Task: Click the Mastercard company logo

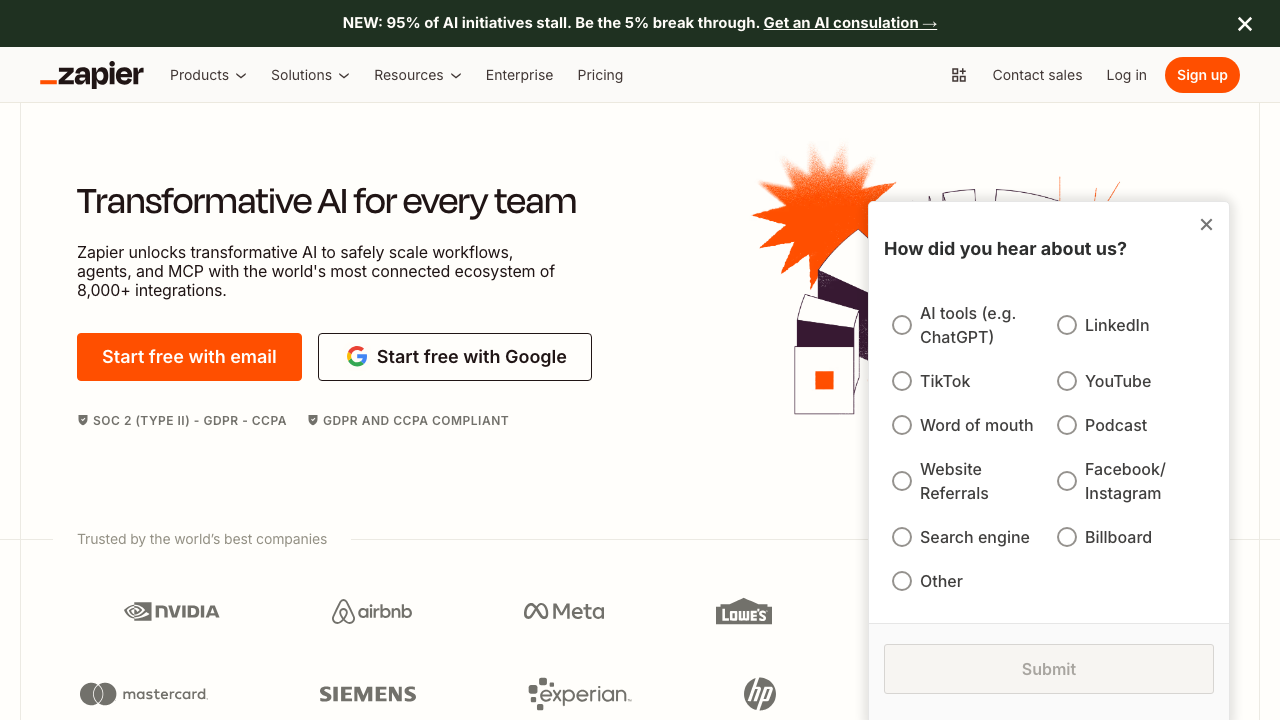Action: (x=143, y=693)
